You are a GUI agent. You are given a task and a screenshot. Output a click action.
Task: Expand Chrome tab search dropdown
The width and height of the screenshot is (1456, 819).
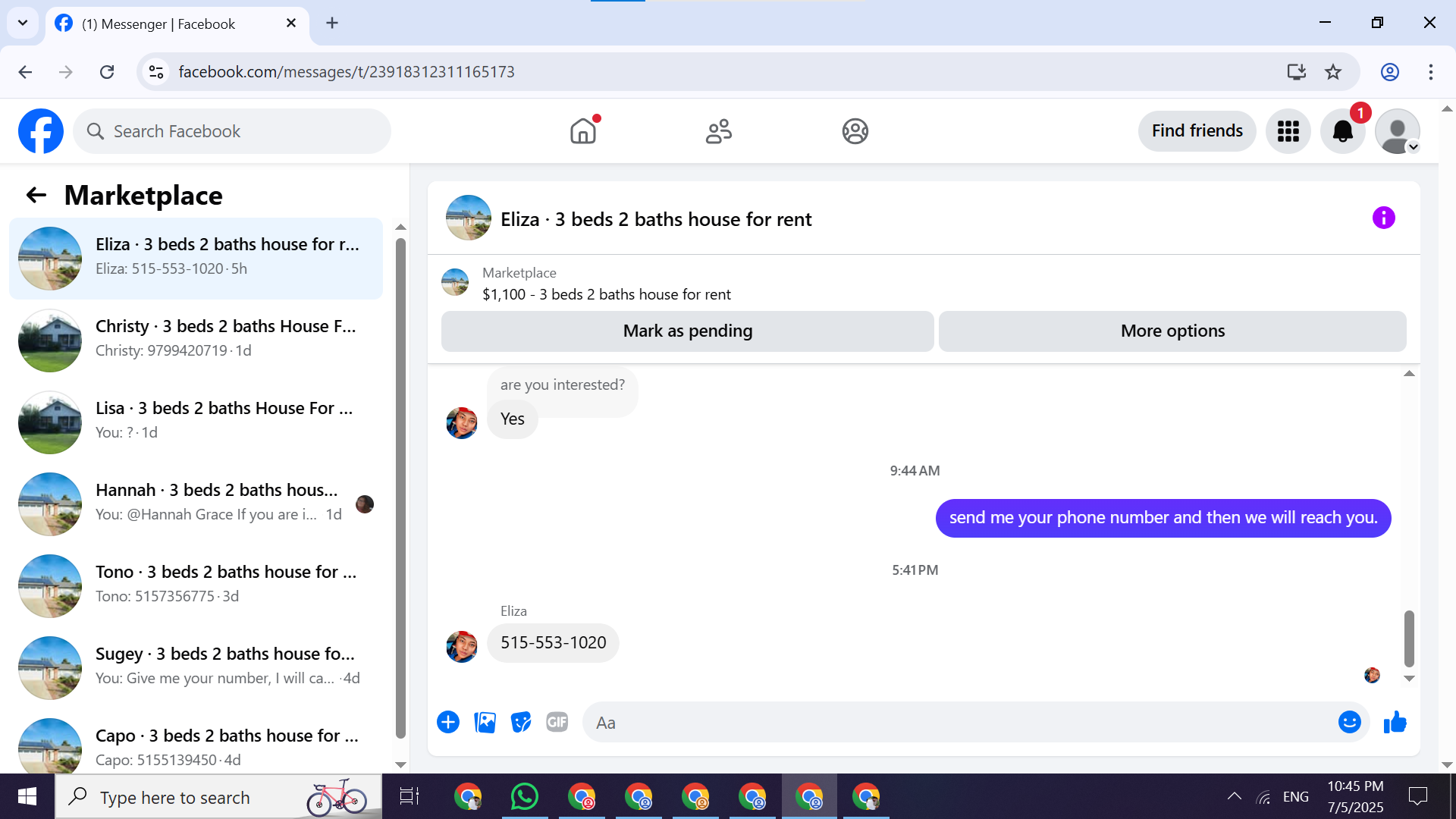coord(23,23)
